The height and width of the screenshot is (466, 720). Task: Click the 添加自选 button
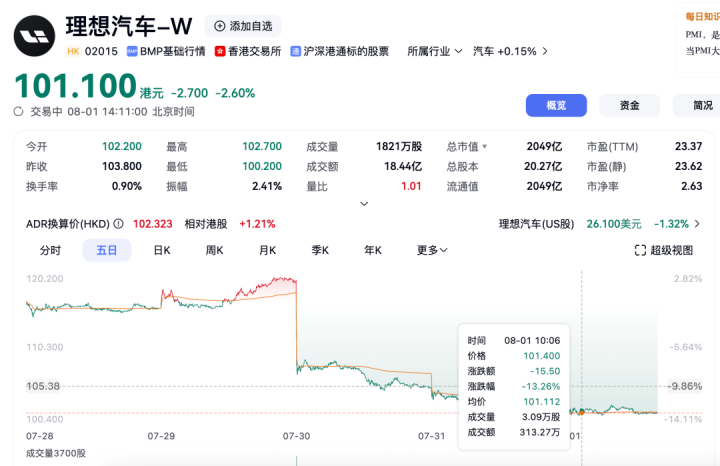click(243, 26)
